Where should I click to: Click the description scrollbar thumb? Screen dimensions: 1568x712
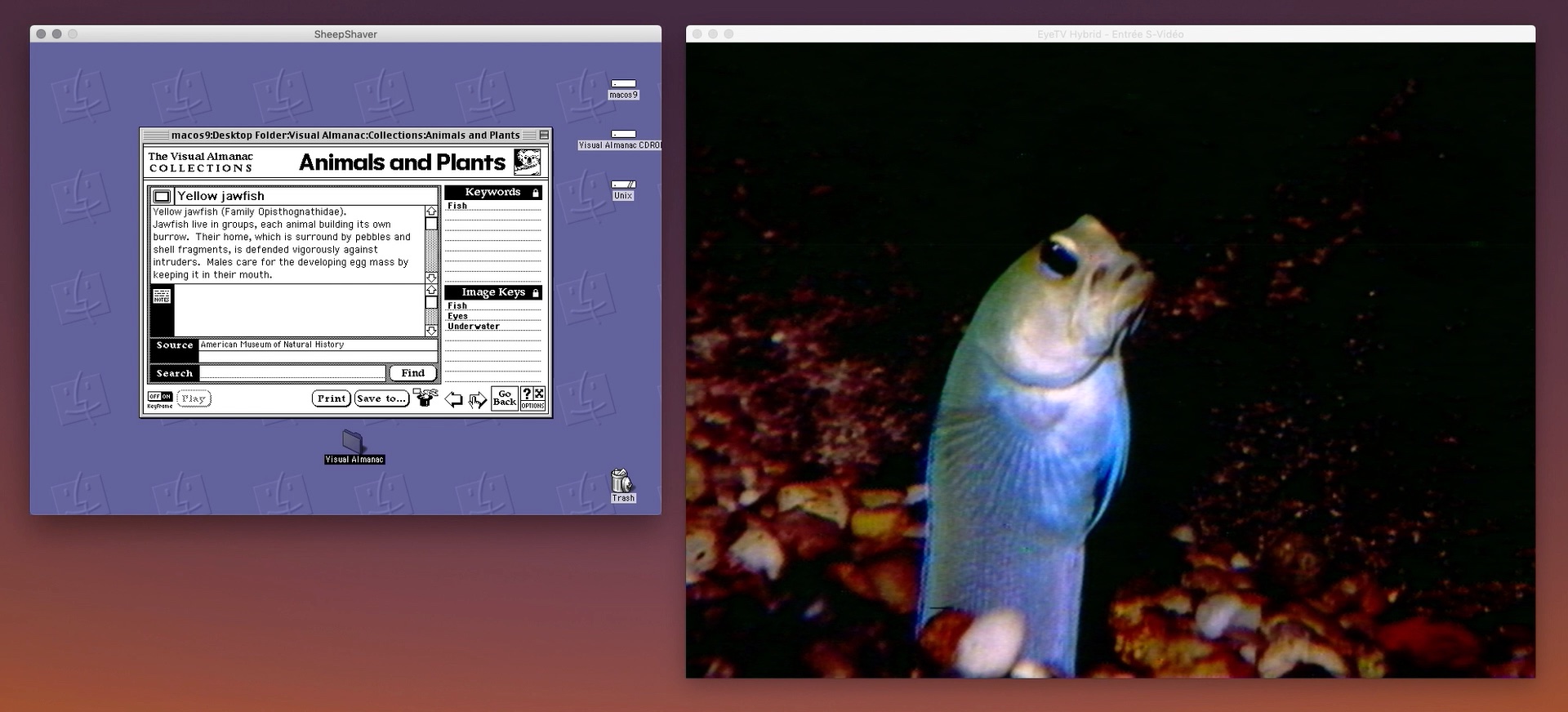coord(431,224)
